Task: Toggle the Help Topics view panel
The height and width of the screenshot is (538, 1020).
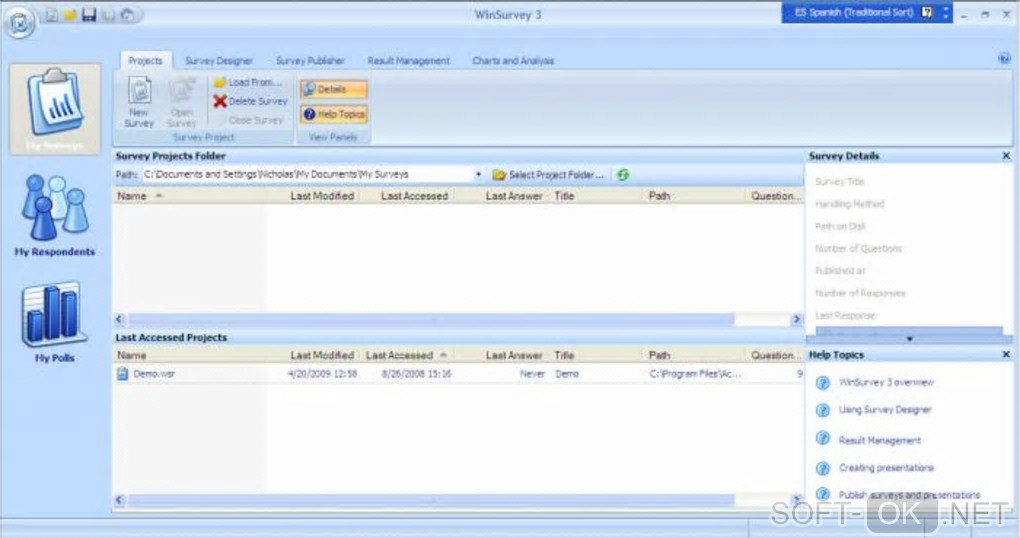Action: 334,114
